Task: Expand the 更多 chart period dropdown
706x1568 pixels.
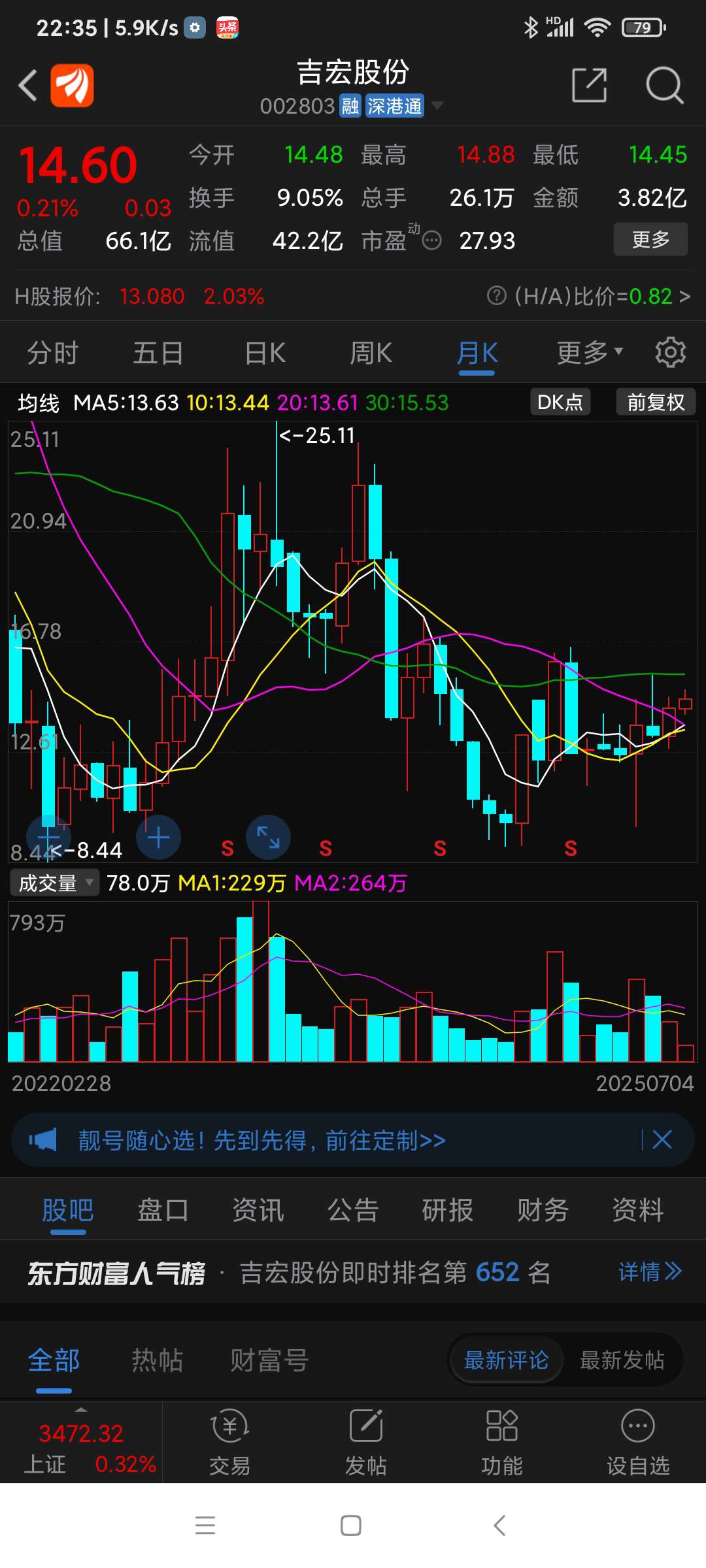Action: coord(589,353)
